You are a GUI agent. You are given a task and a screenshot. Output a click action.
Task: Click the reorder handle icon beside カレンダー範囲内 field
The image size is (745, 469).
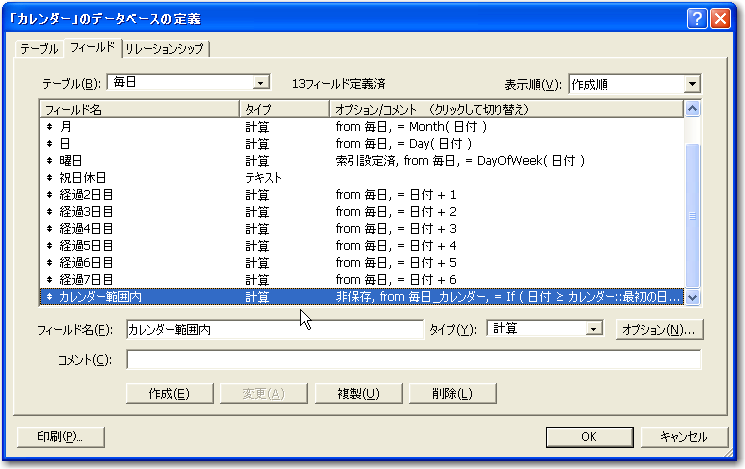[x=49, y=297]
